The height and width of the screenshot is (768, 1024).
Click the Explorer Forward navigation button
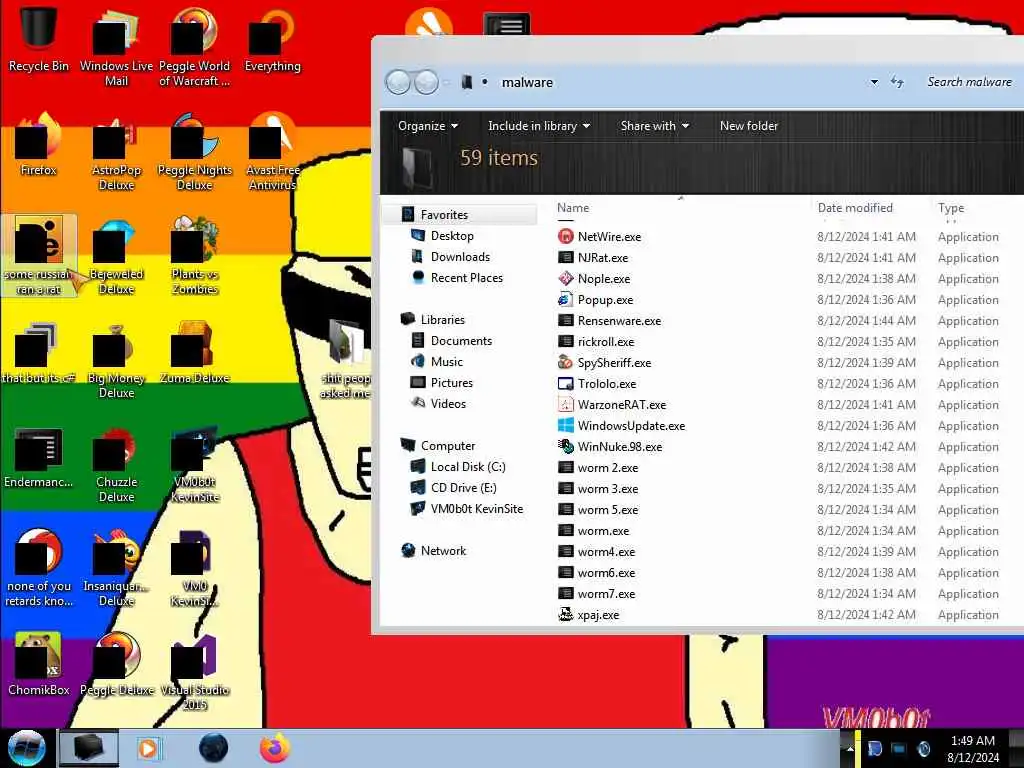tap(426, 82)
